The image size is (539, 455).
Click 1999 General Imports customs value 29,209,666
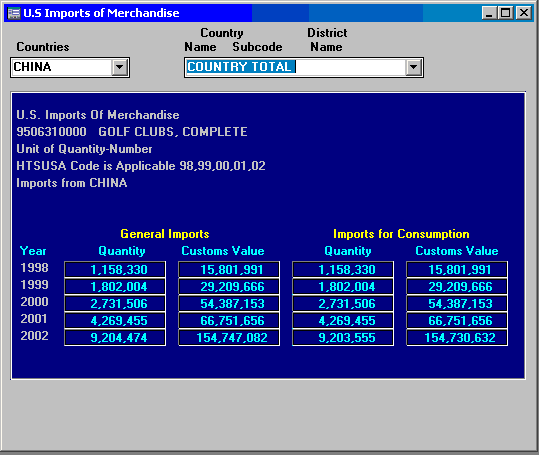click(229, 286)
